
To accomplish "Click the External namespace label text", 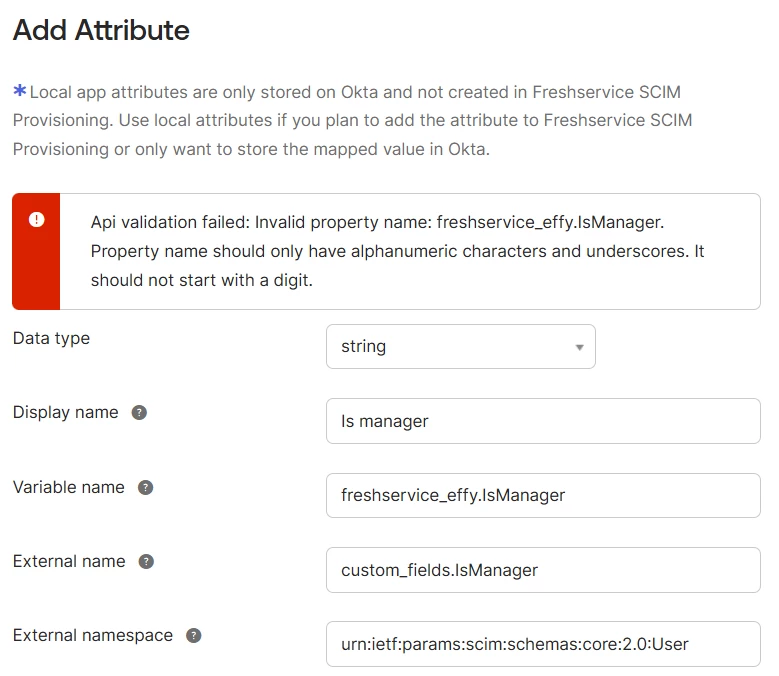I will 93,635.
